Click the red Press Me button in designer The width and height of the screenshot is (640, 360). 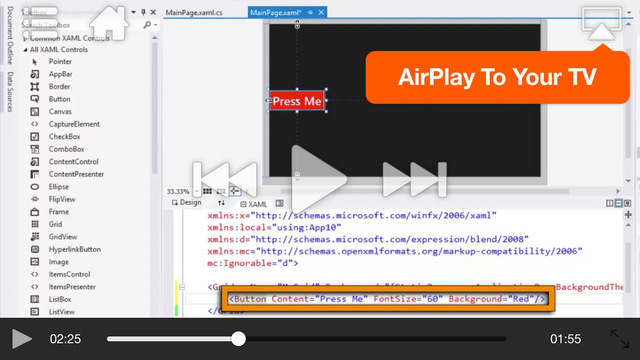[x=297, y=101]
